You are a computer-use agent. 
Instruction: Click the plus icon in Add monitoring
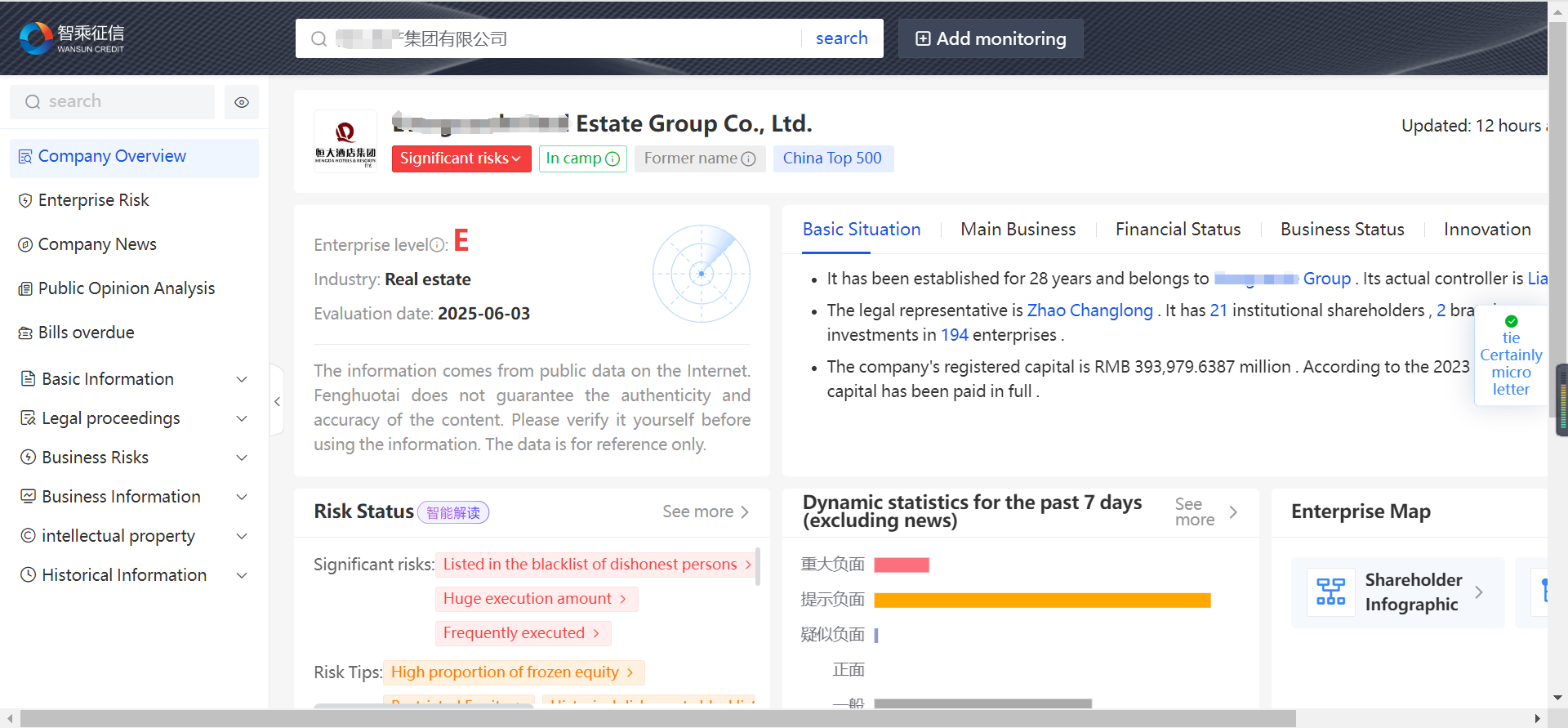[923, 39]
